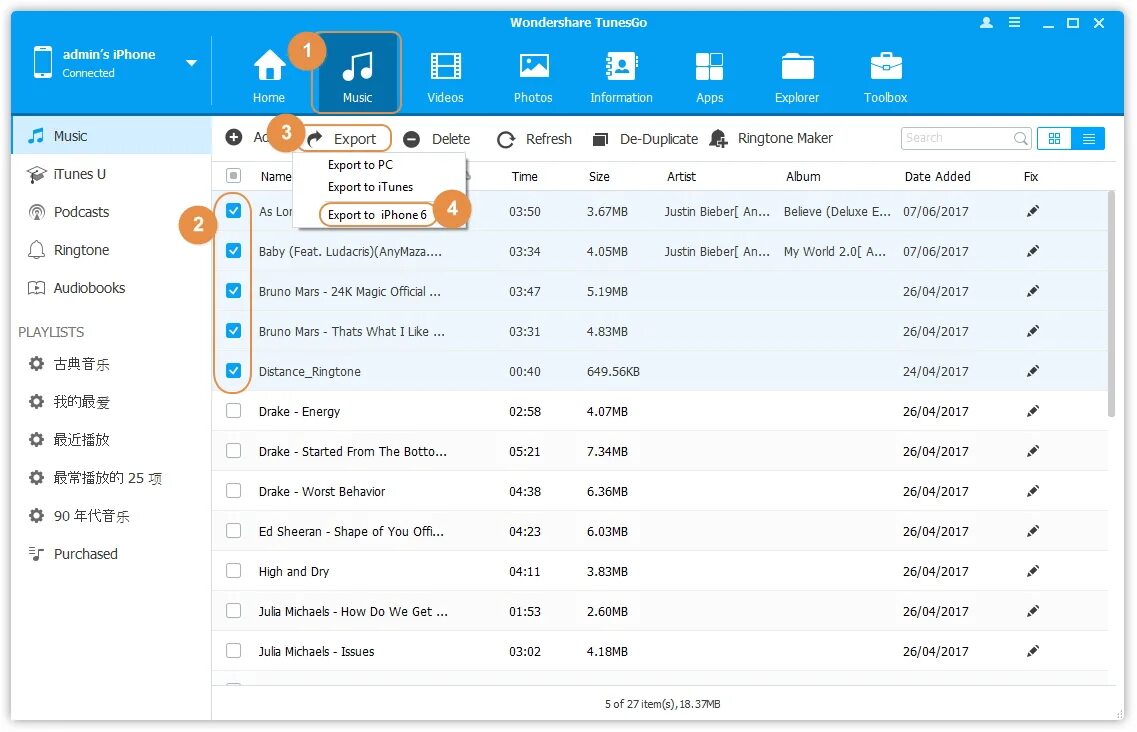Viewport: 1137px width, 732px height.
Task: Click Fix pencil for Drake - Energy
Action: click(1033, 411)
